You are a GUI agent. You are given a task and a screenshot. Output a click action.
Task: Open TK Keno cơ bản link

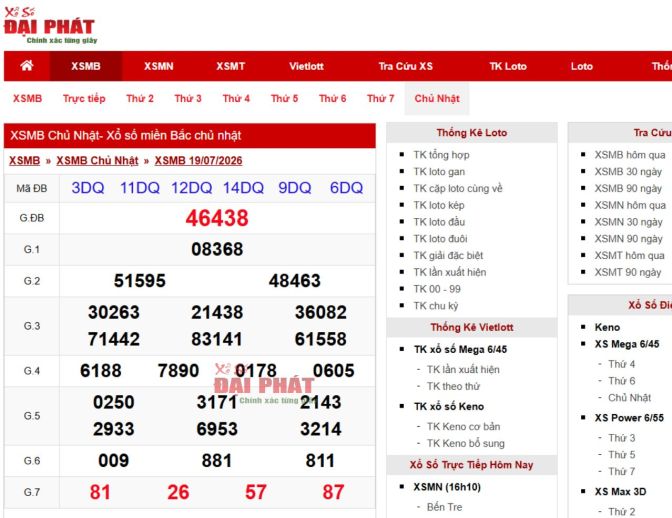(463, 426)
